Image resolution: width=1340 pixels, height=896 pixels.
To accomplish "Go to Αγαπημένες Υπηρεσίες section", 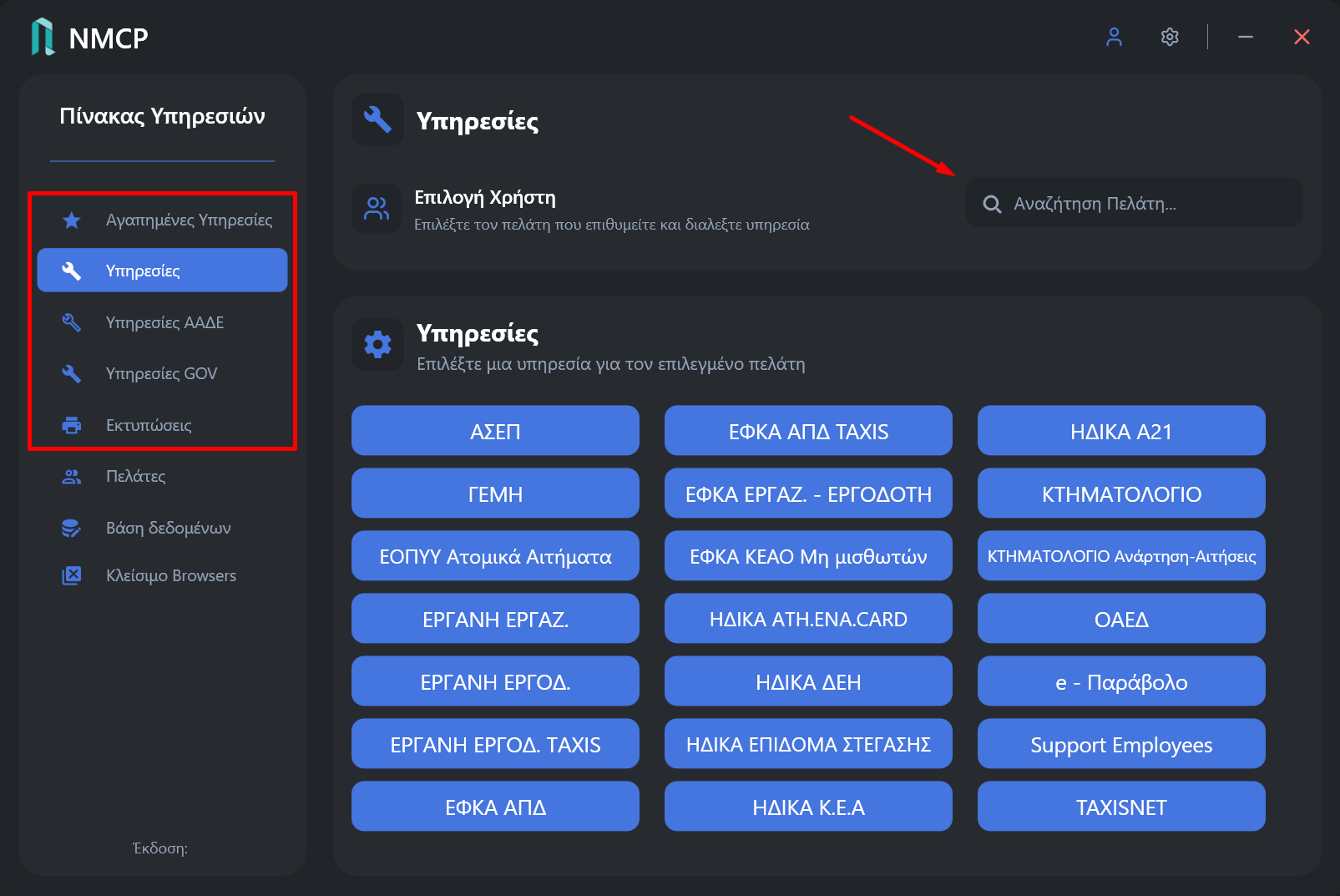I will pos(162,220).
